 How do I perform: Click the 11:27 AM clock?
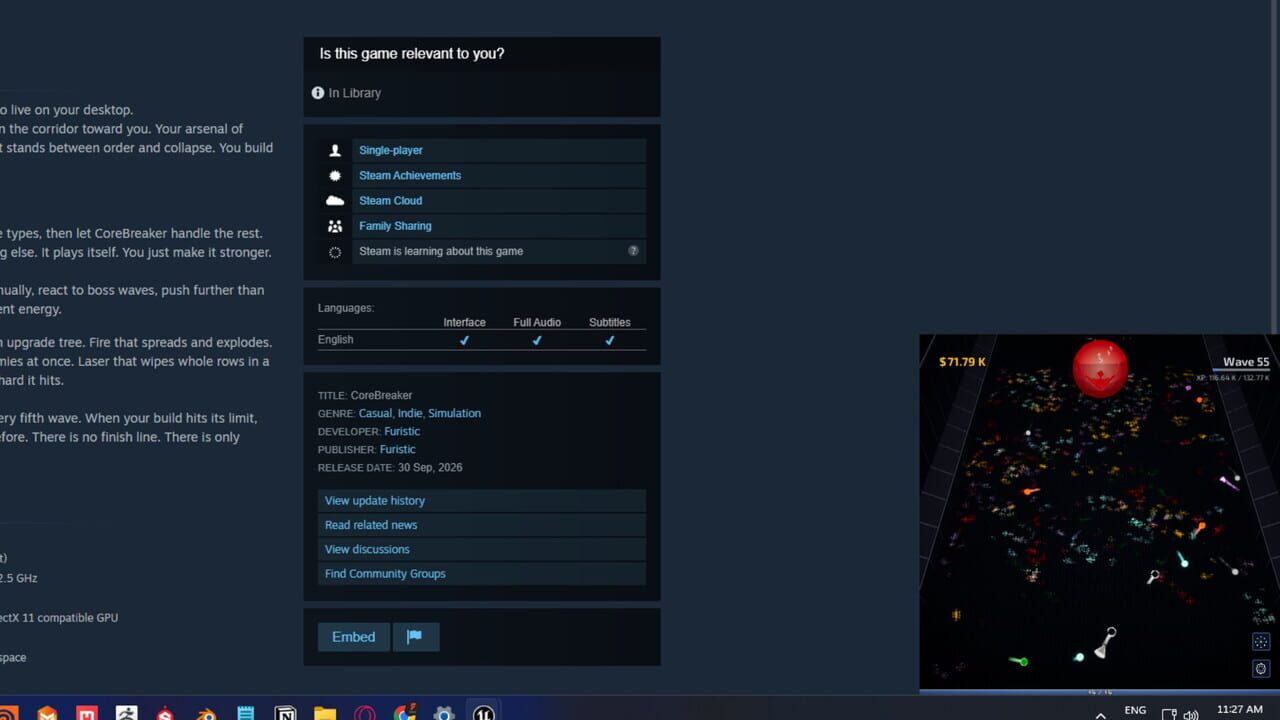click(1239, 710)
